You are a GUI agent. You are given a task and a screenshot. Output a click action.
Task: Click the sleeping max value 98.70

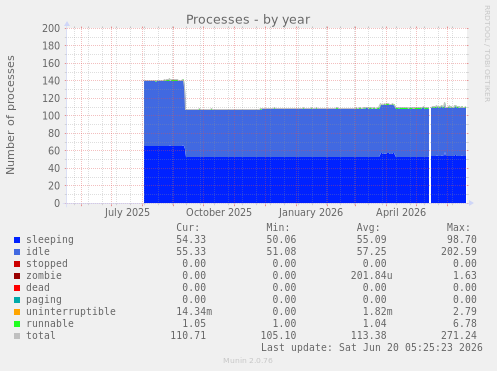[462, 240]
